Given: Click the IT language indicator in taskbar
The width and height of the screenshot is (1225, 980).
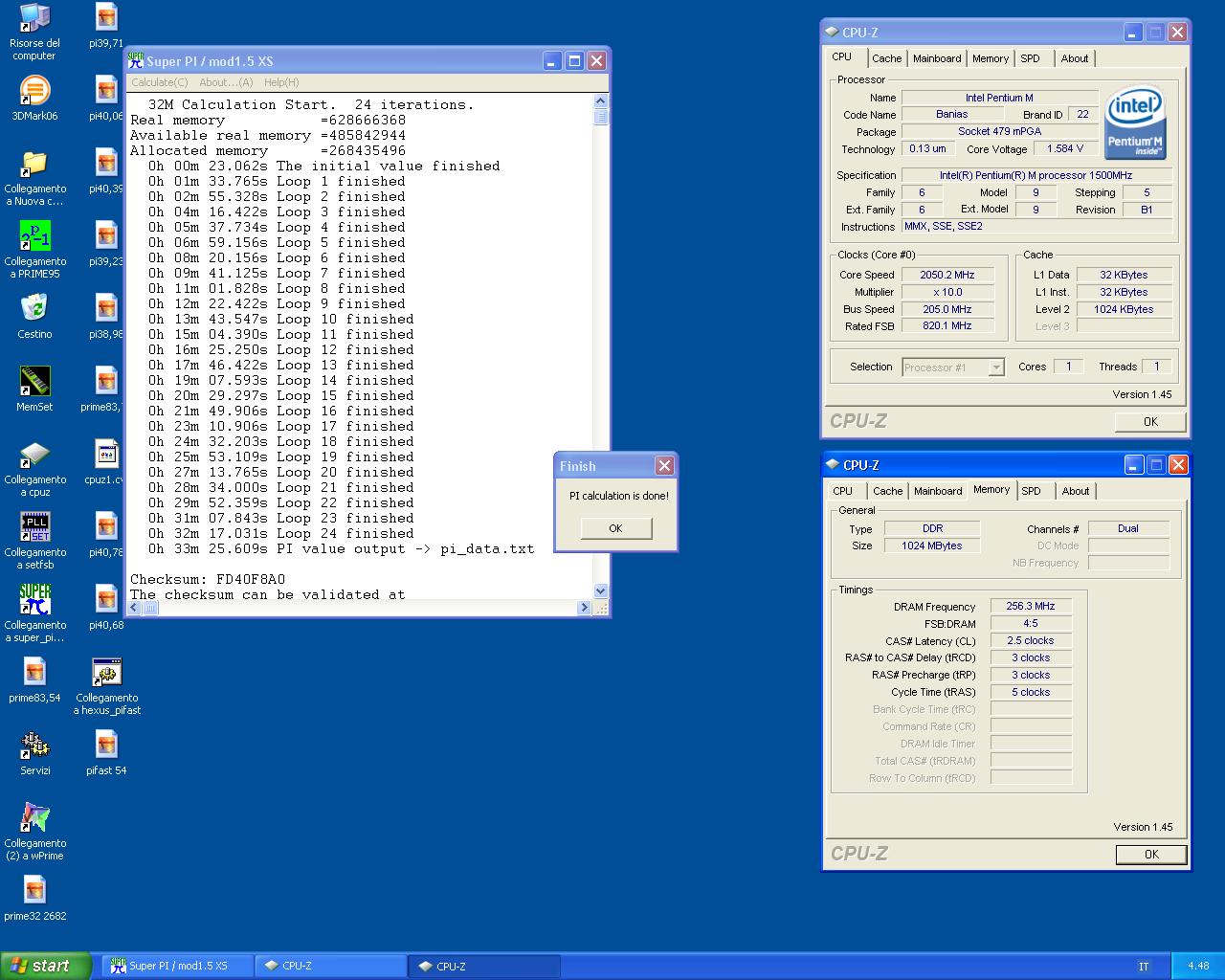Looking at the screenshot, I should [x=1144, y=967].
